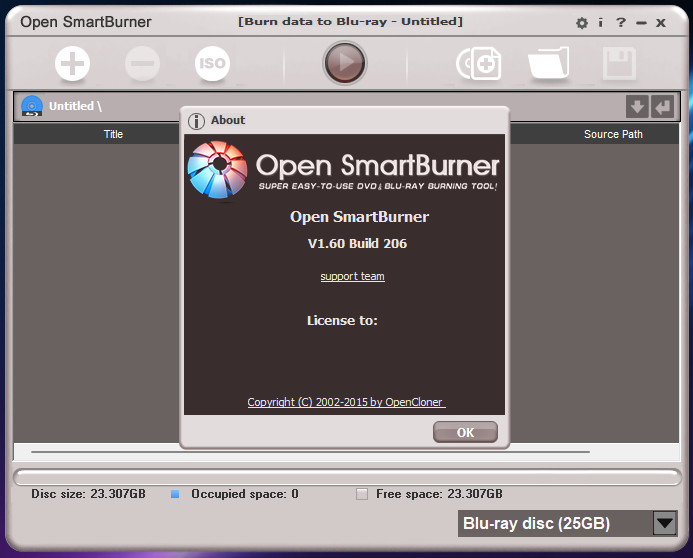Open help with the question mark icon
Viewport: 693px width, 558px height.
pos(621,22)
